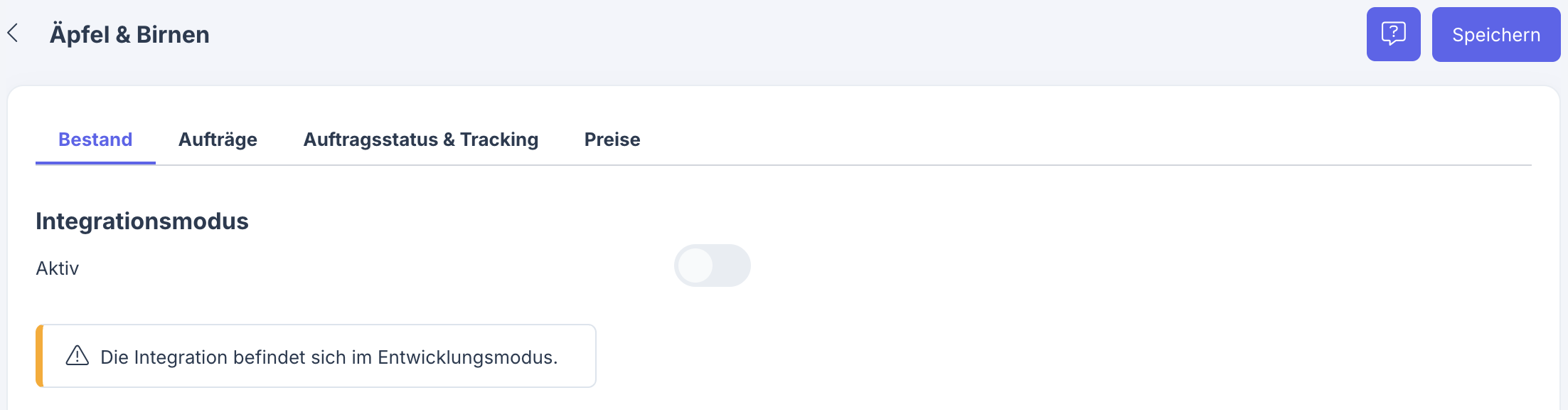Click the Aktiv label text
1568x410 pixels.
[58, 268]
